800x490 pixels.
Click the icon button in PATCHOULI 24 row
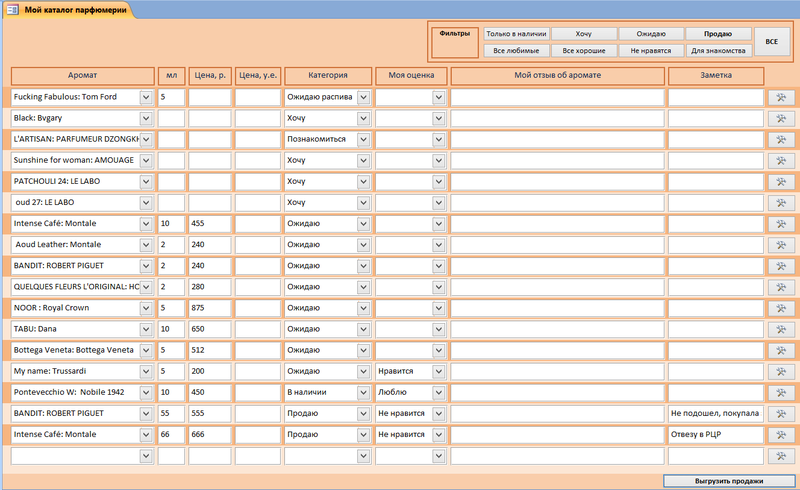tap(781, 182)
